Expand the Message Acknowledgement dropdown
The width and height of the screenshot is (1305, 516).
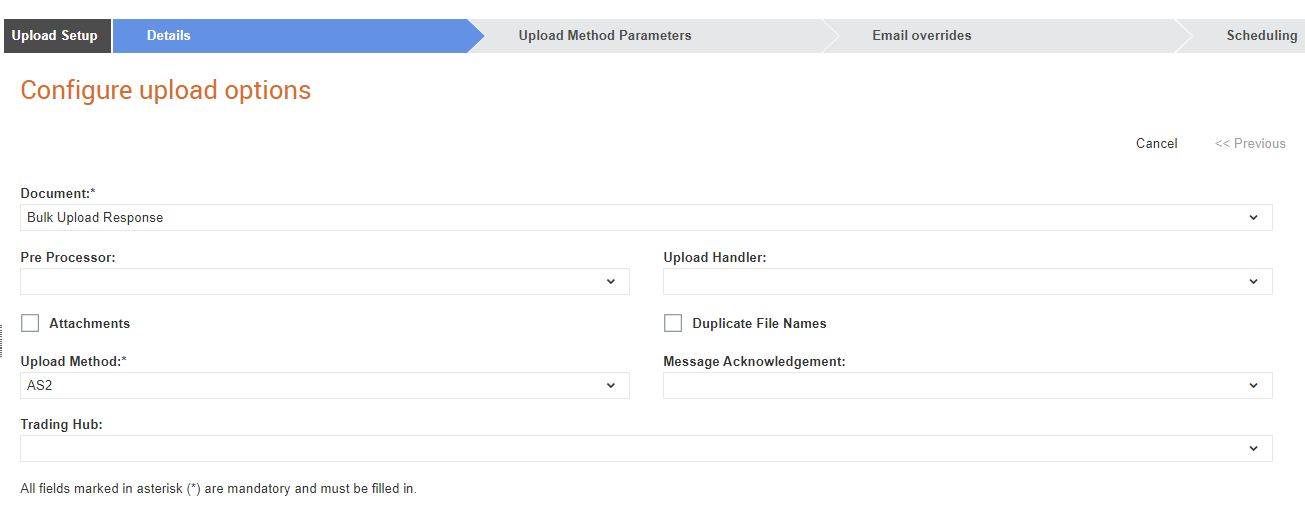[968, 386]
